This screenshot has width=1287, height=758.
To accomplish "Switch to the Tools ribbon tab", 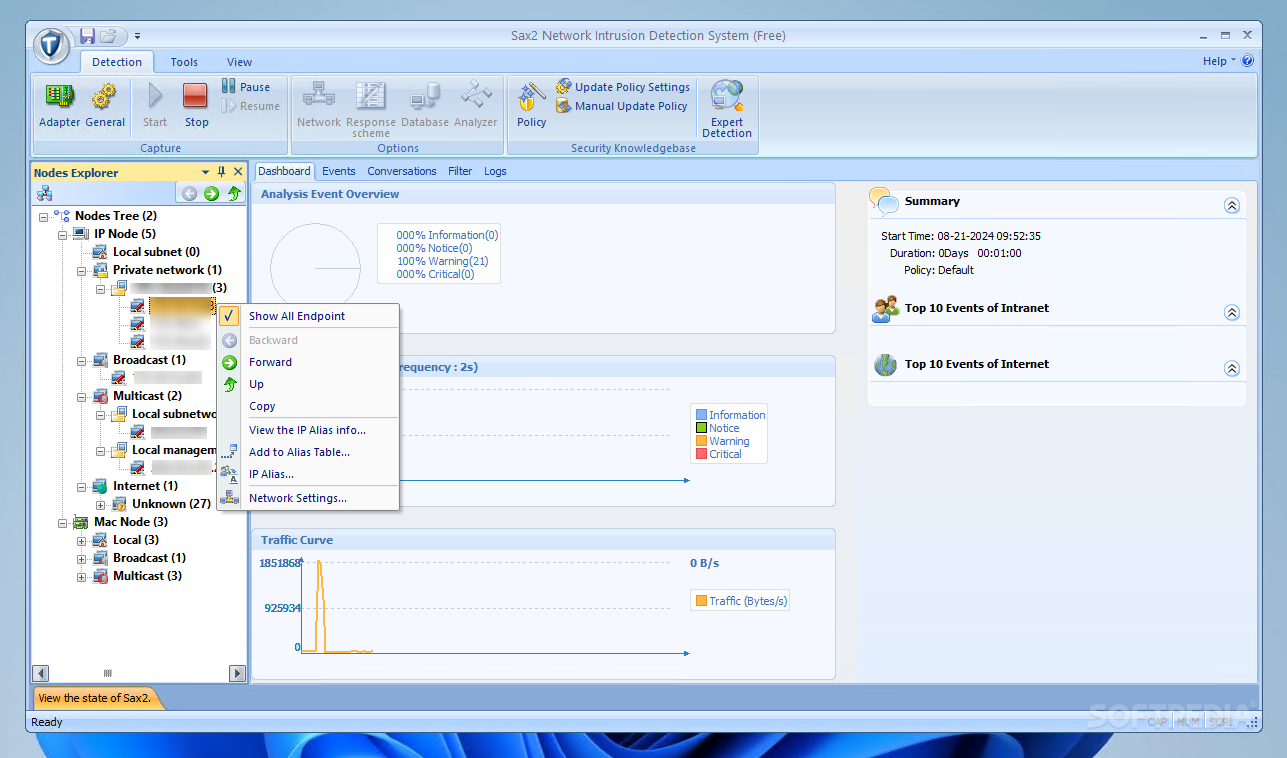I will pos(184,62).
